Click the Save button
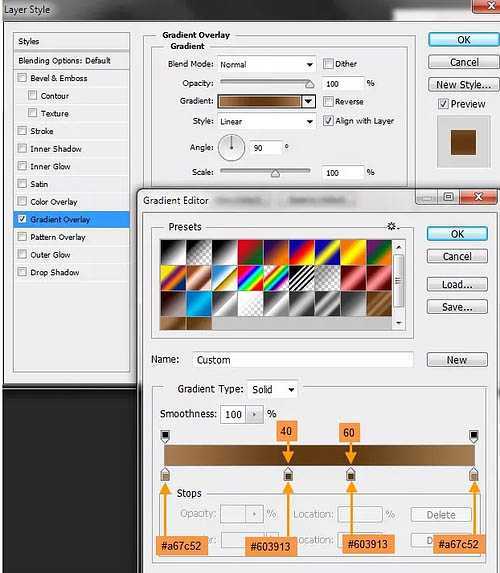The image size is (500, 573). point(457,307)
